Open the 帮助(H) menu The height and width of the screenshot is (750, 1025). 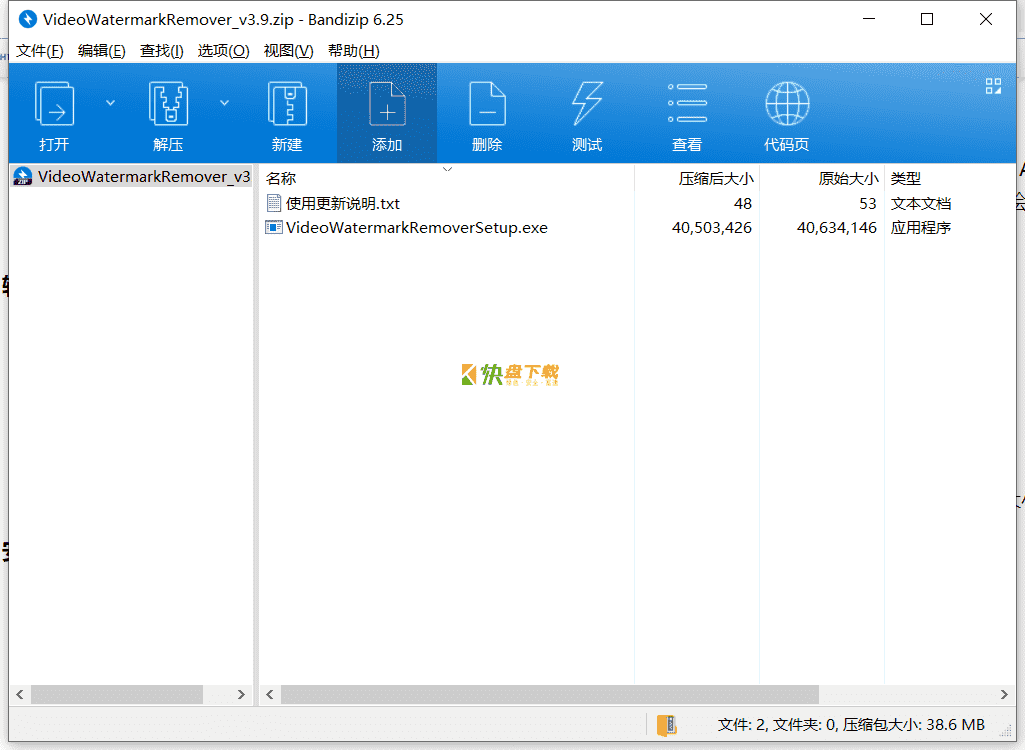(x=354, y=50)
